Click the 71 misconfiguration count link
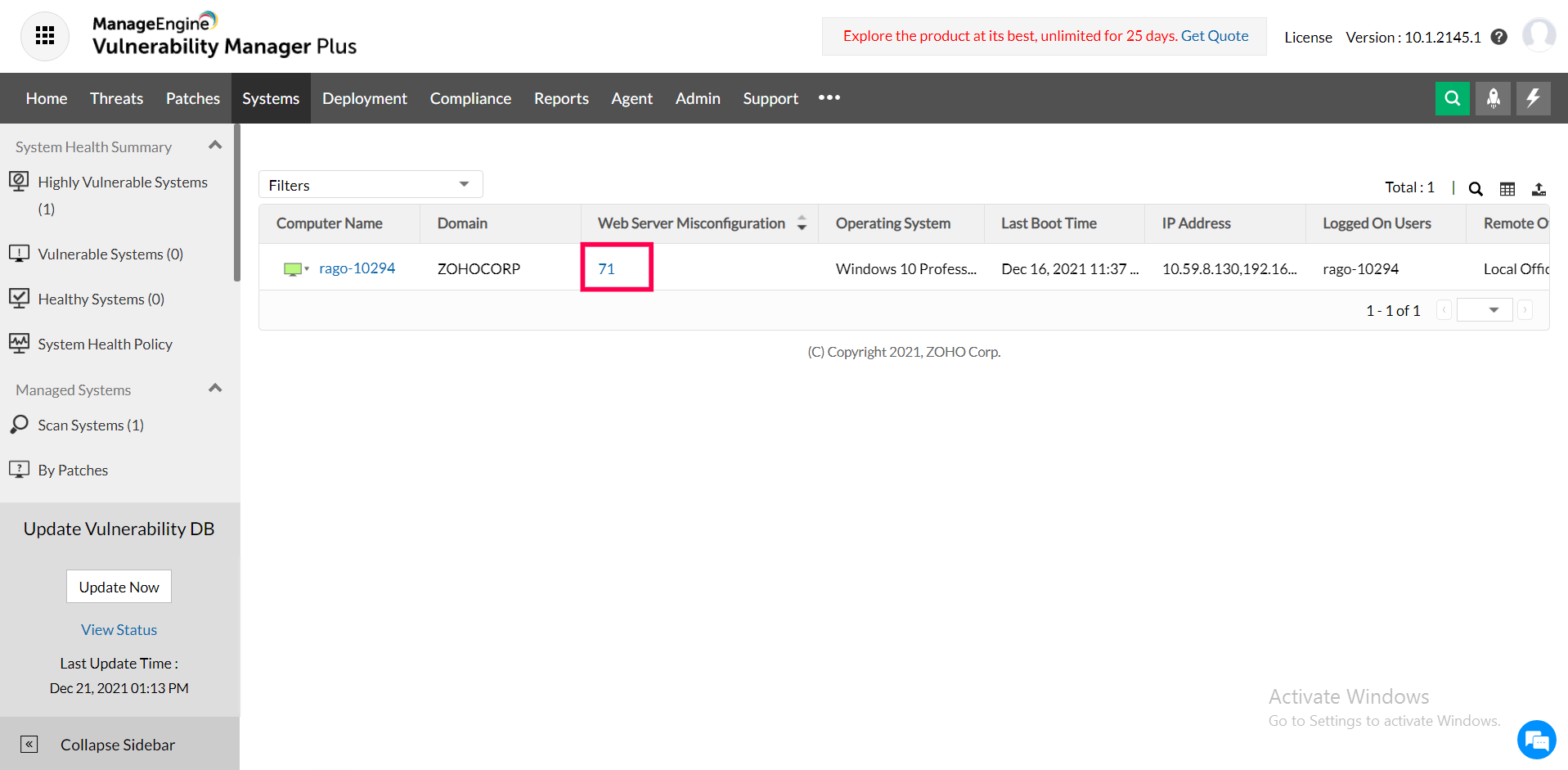Screen dimensions: 1568x770 [606, 268]
